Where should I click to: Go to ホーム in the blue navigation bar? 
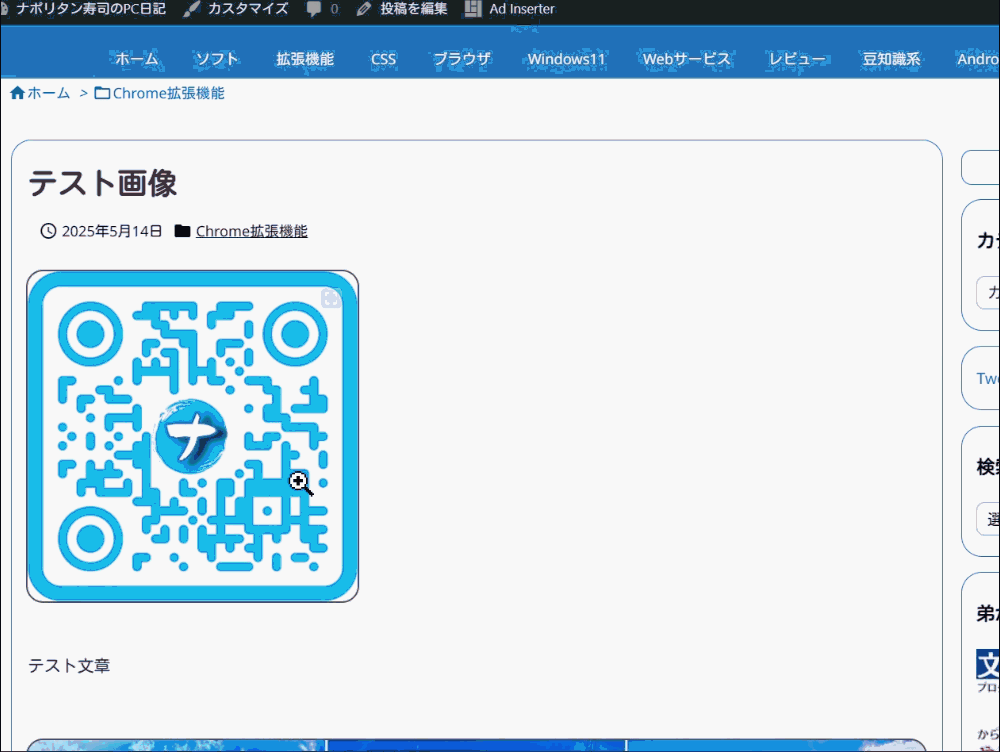coord(136,59)
